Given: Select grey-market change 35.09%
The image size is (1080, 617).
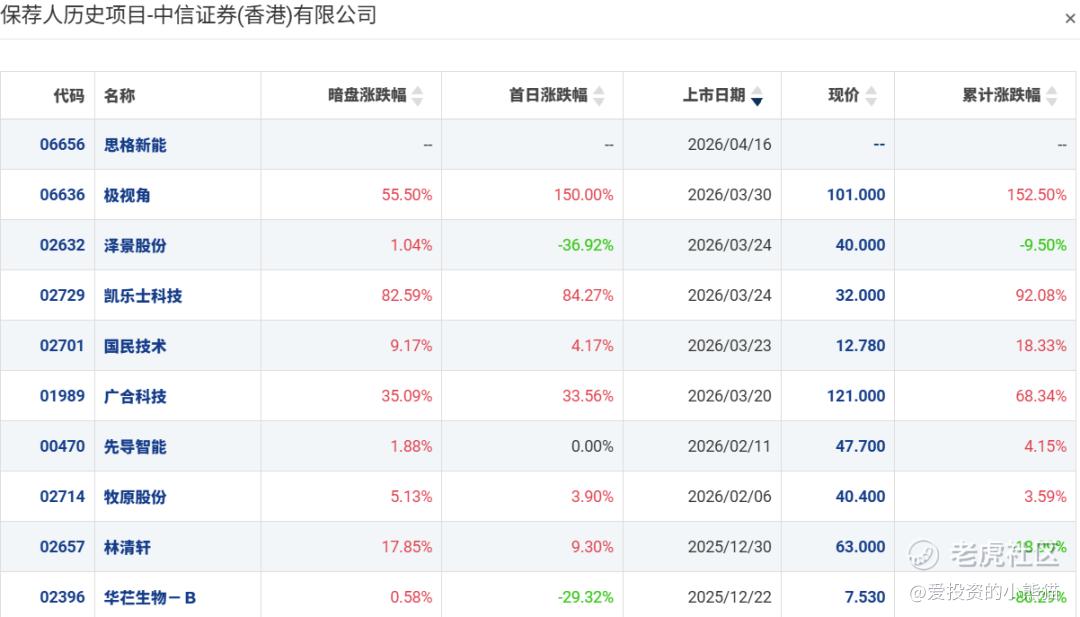Looking at the screenshot, I should 407,396.
